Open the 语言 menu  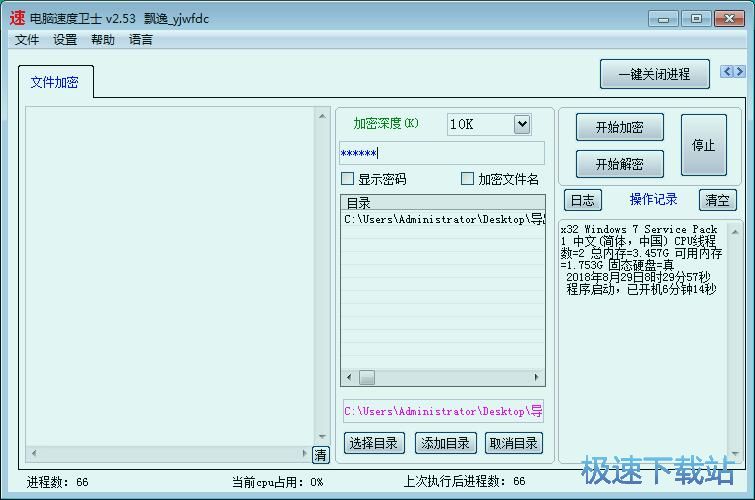click(141, 39)
